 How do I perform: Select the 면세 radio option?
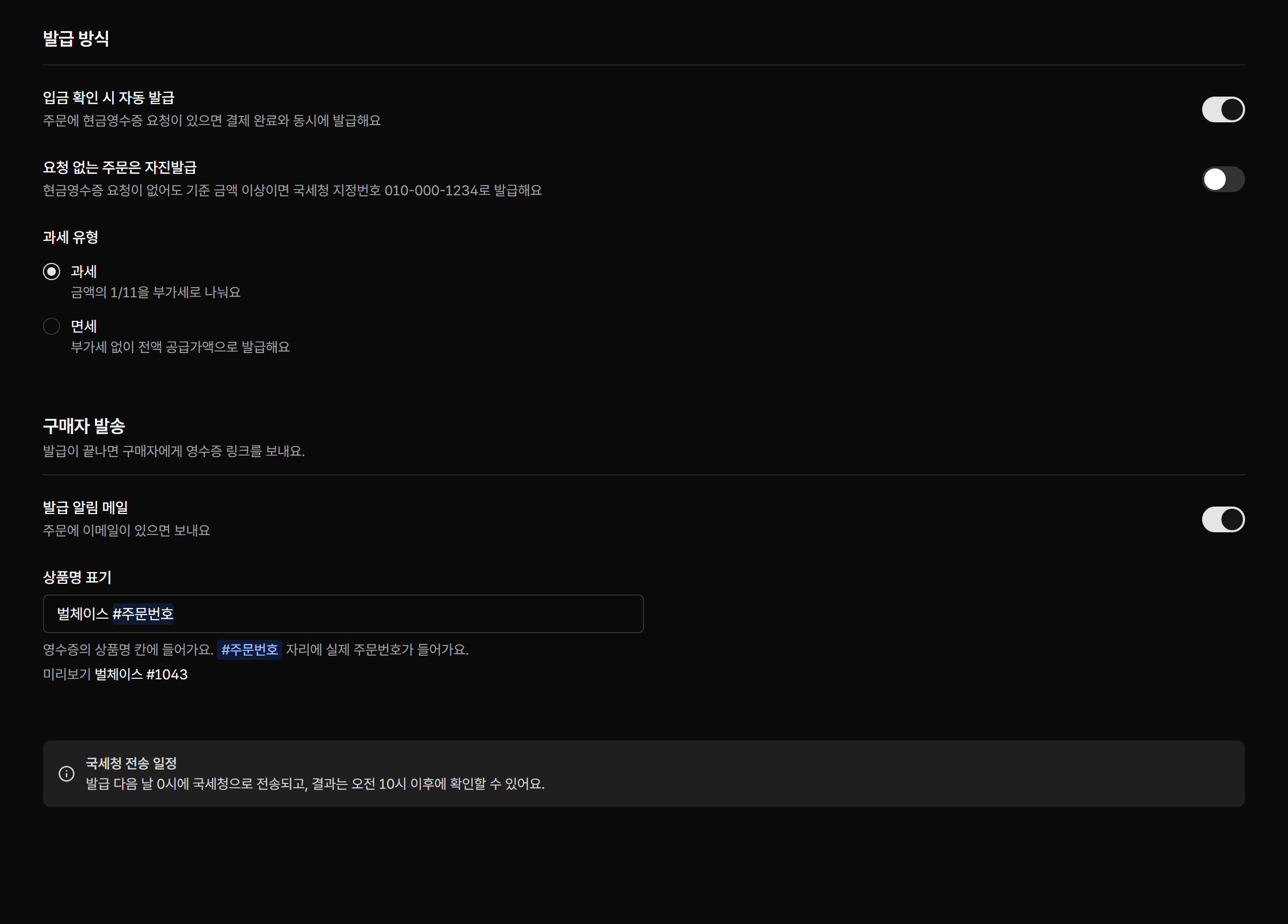52,326
